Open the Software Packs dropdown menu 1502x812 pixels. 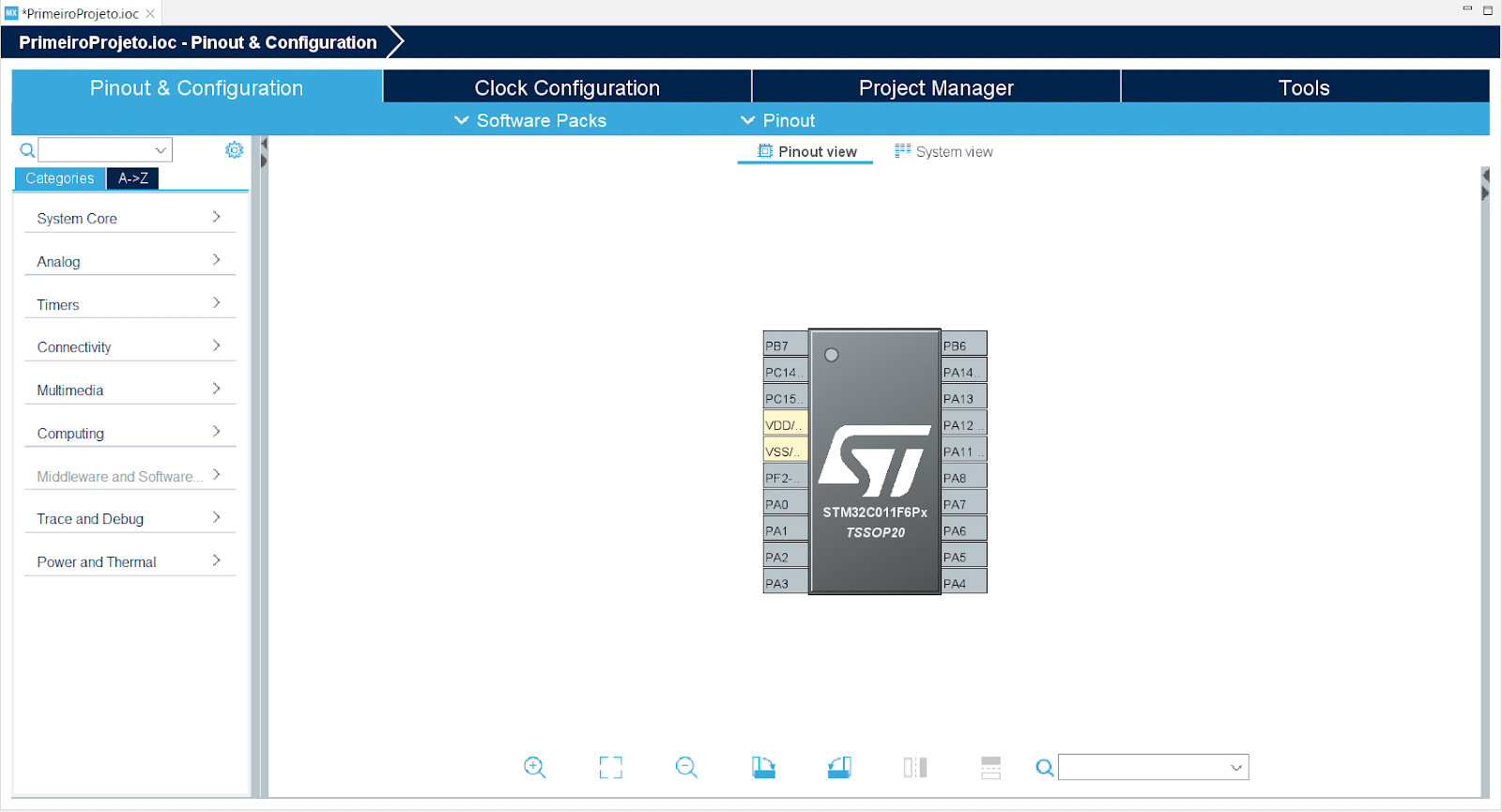(530, 120)
